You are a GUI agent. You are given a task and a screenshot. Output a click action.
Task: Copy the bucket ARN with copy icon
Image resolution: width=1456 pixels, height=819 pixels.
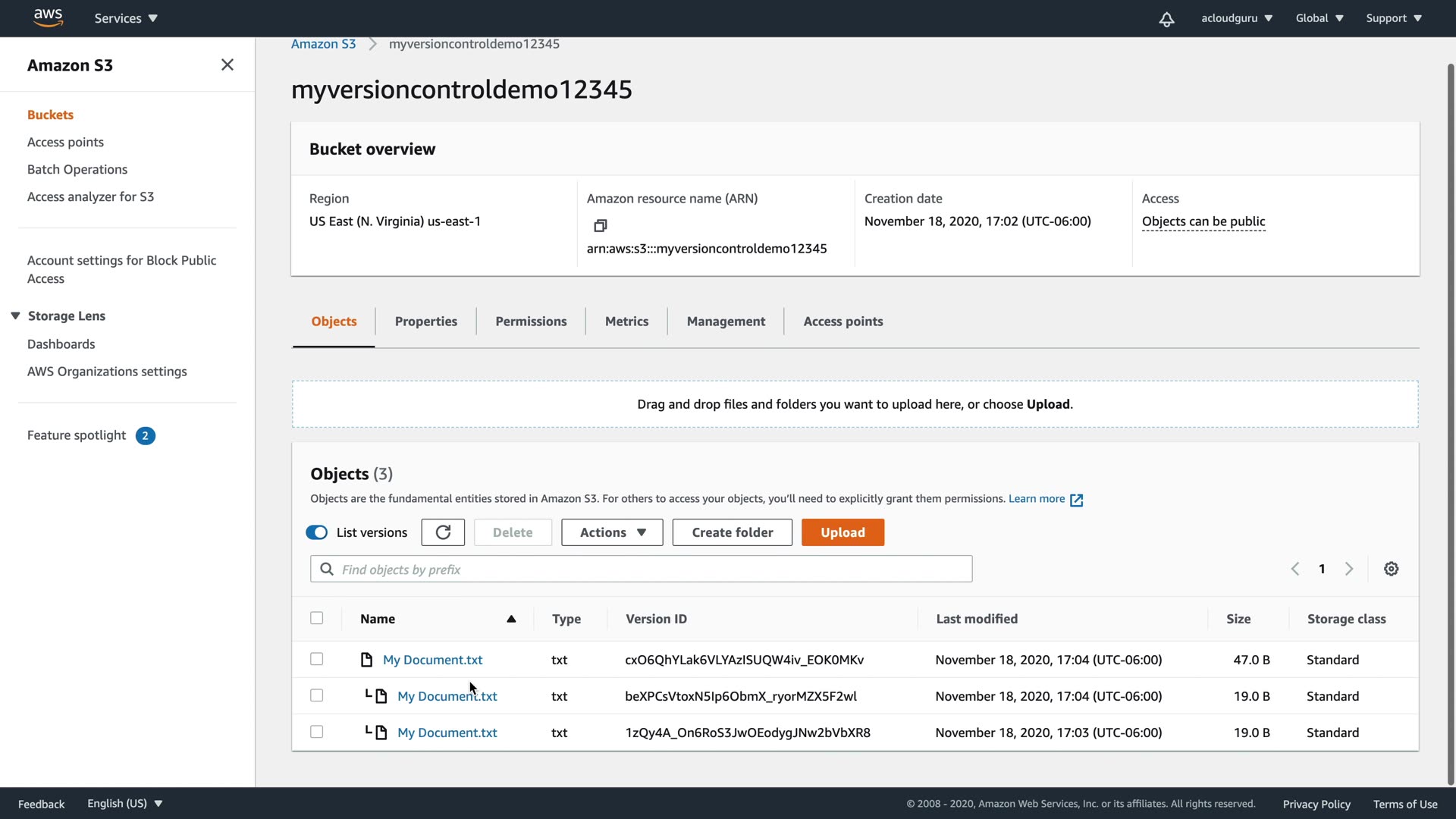click(600, 225)
